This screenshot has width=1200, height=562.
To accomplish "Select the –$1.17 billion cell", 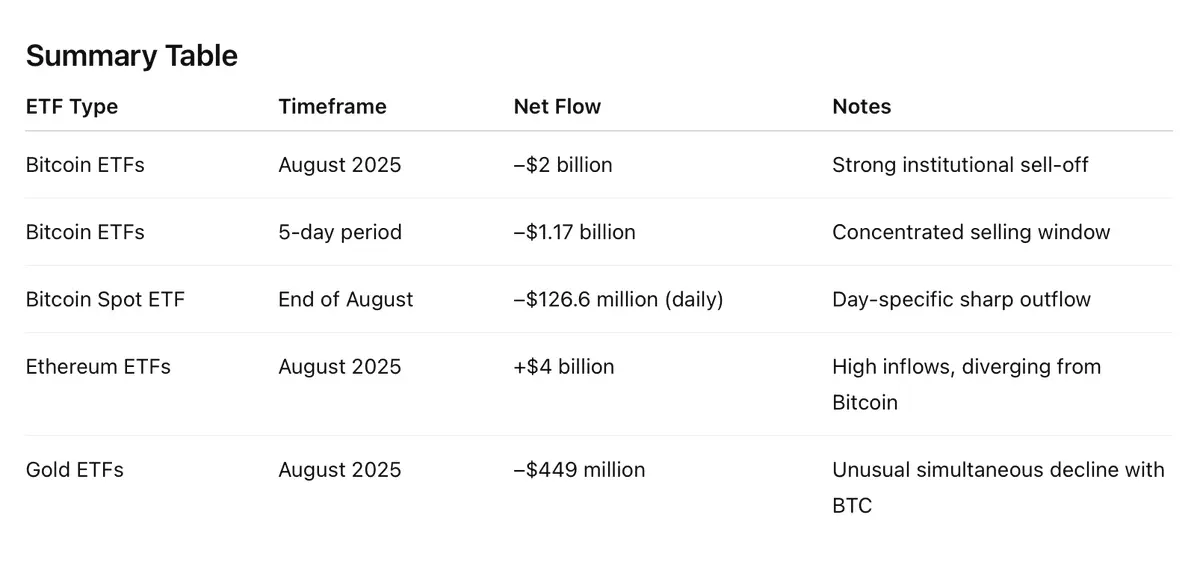I will point(575,232).
